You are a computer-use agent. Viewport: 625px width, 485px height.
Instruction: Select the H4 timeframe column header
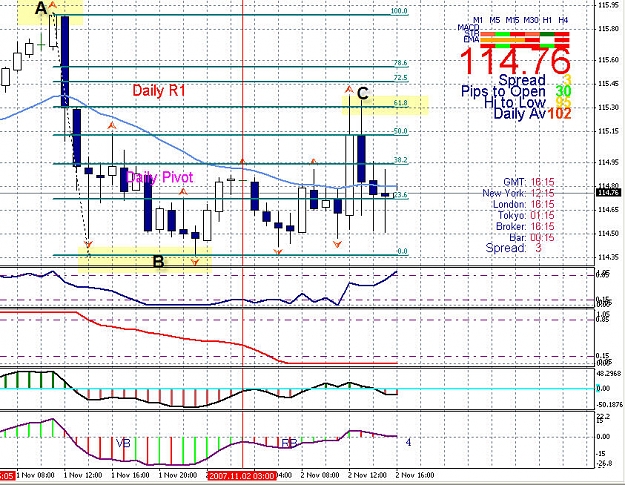(x=563, y=20)
